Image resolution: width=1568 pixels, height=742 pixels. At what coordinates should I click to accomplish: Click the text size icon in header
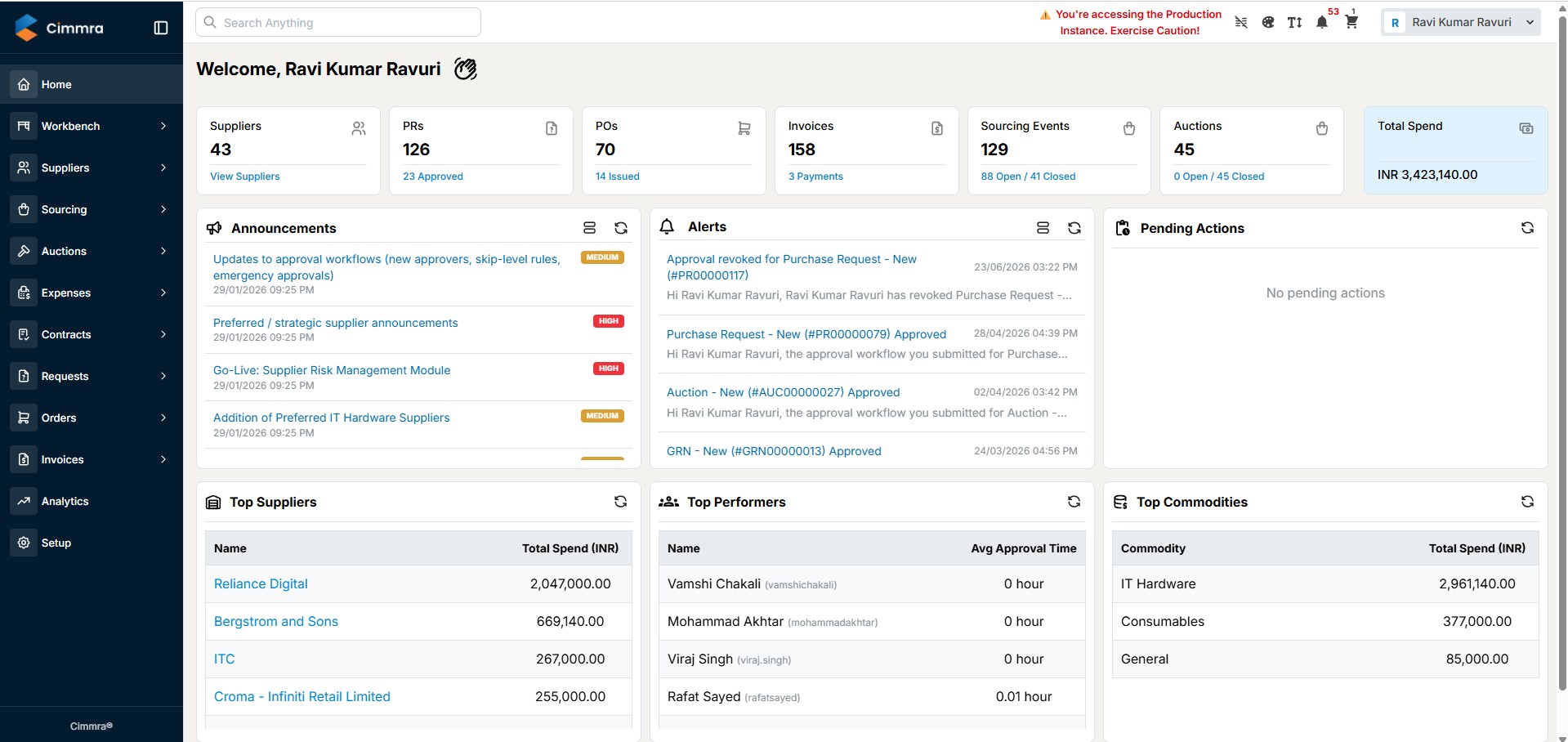pos(1295,22)
